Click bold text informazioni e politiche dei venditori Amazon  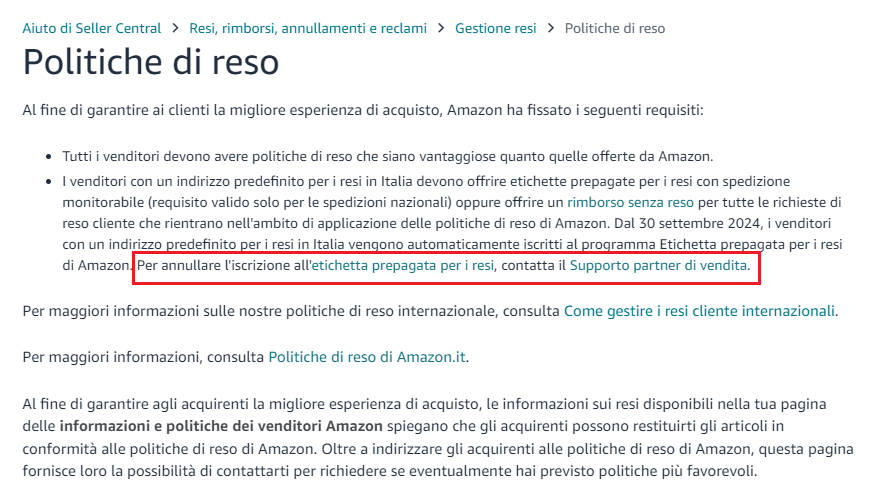(221, 426)
